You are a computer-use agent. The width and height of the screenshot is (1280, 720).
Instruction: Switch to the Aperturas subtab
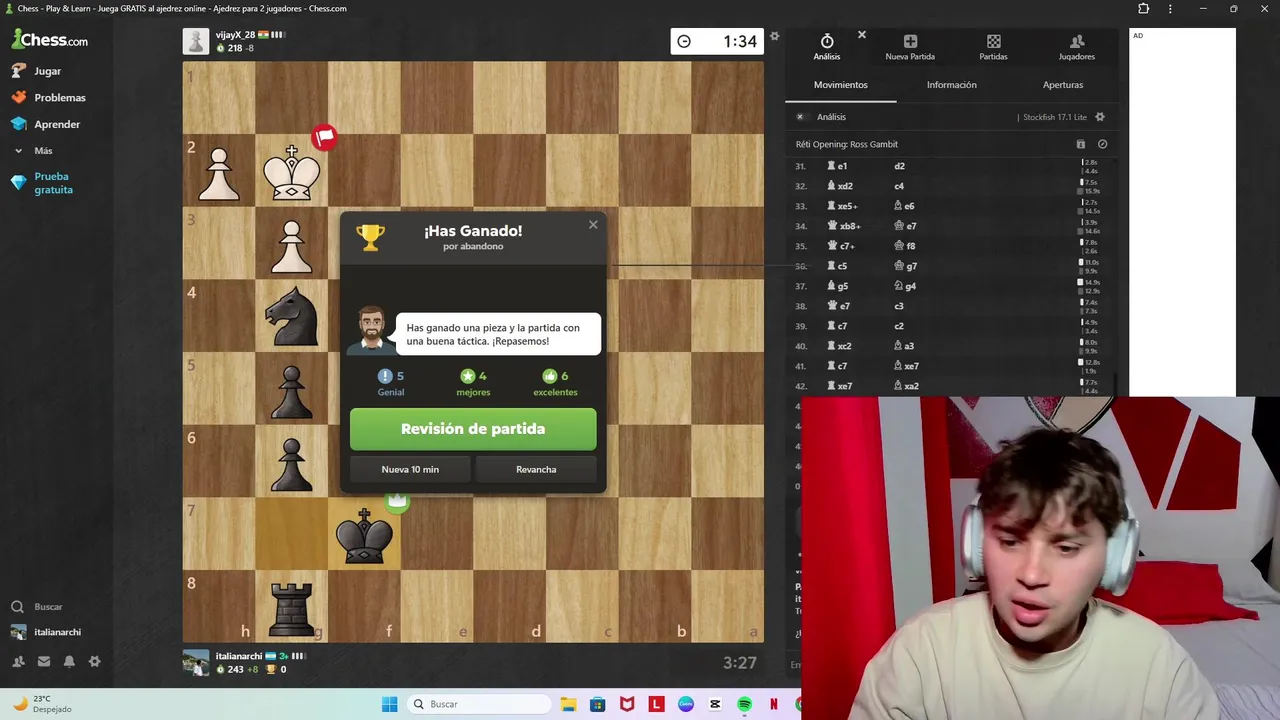click(x=1063, y=85)
